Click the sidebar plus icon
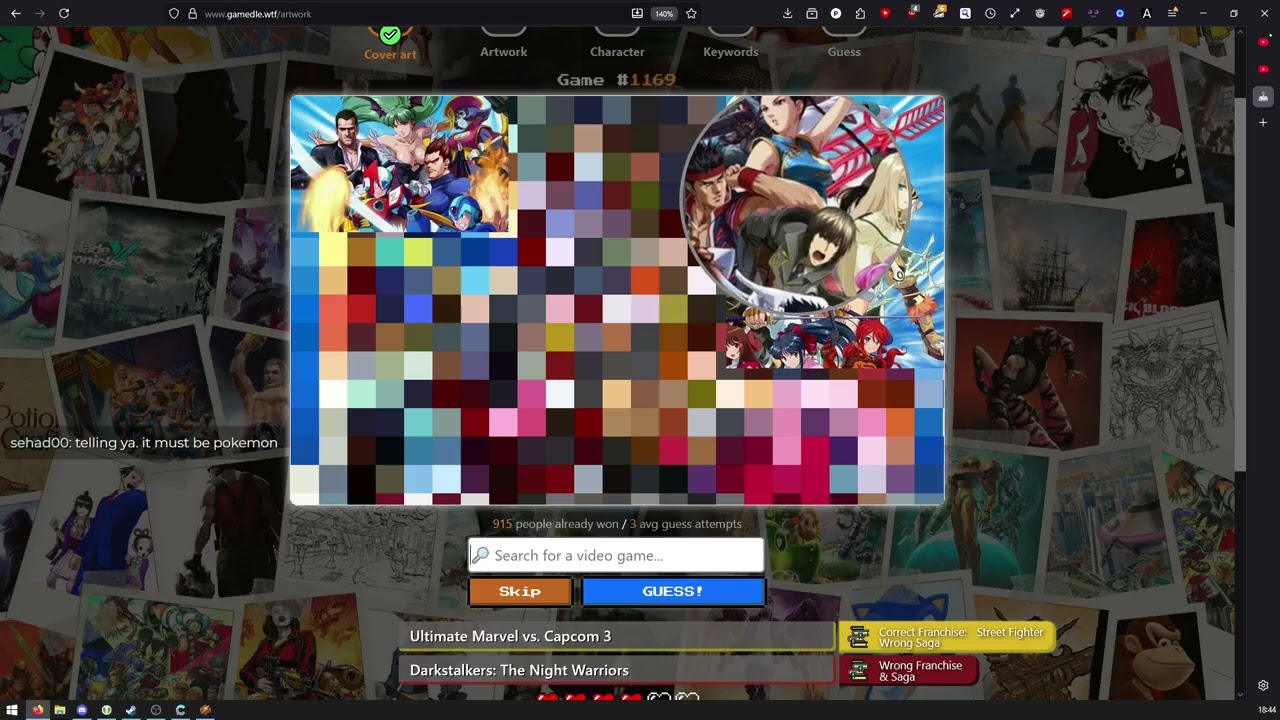Image resolution: width=1280 pixels, height=720 pixels. (x=1263, y=122)
